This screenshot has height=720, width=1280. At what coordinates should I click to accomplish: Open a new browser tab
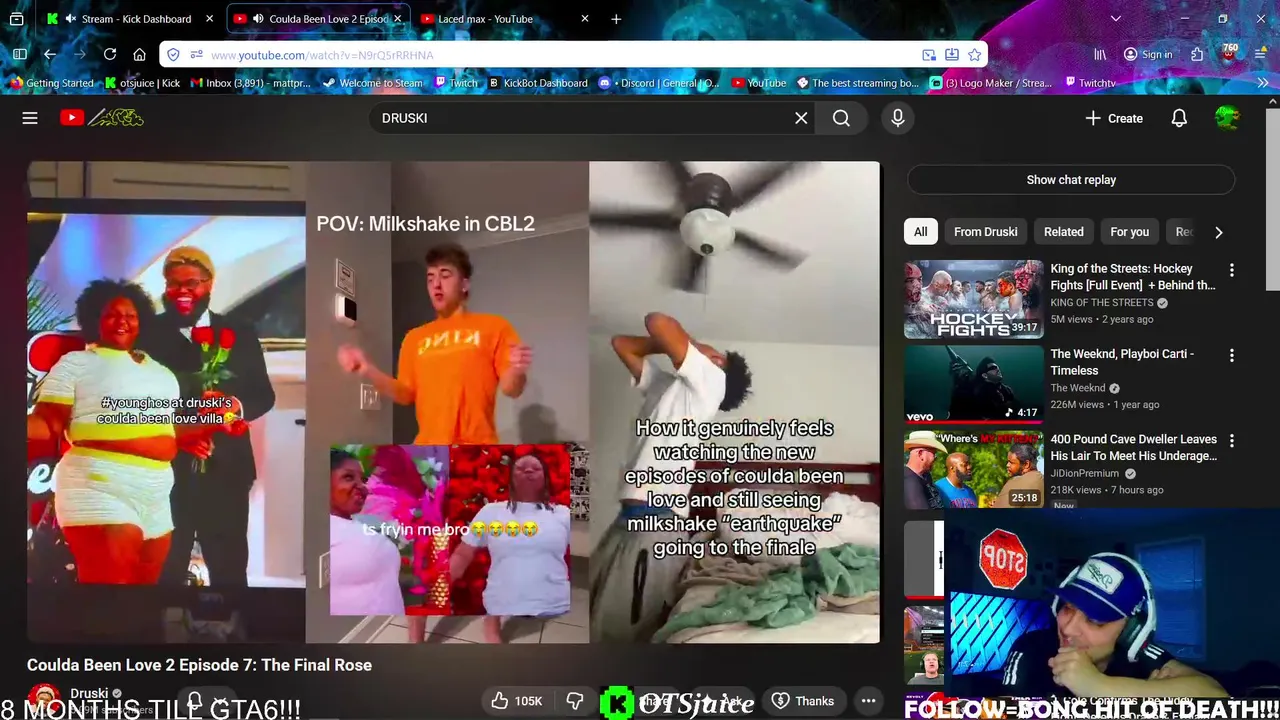point(616,19)
